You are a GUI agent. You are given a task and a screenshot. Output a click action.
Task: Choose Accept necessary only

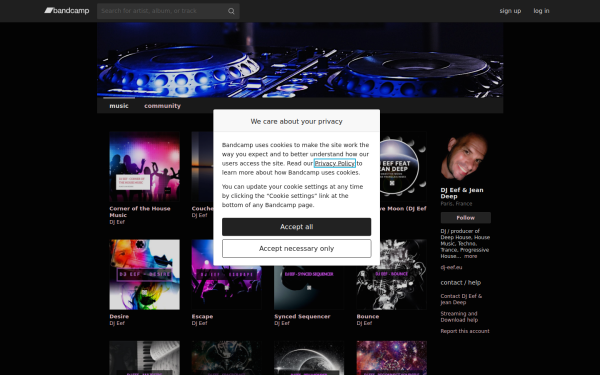297,249
